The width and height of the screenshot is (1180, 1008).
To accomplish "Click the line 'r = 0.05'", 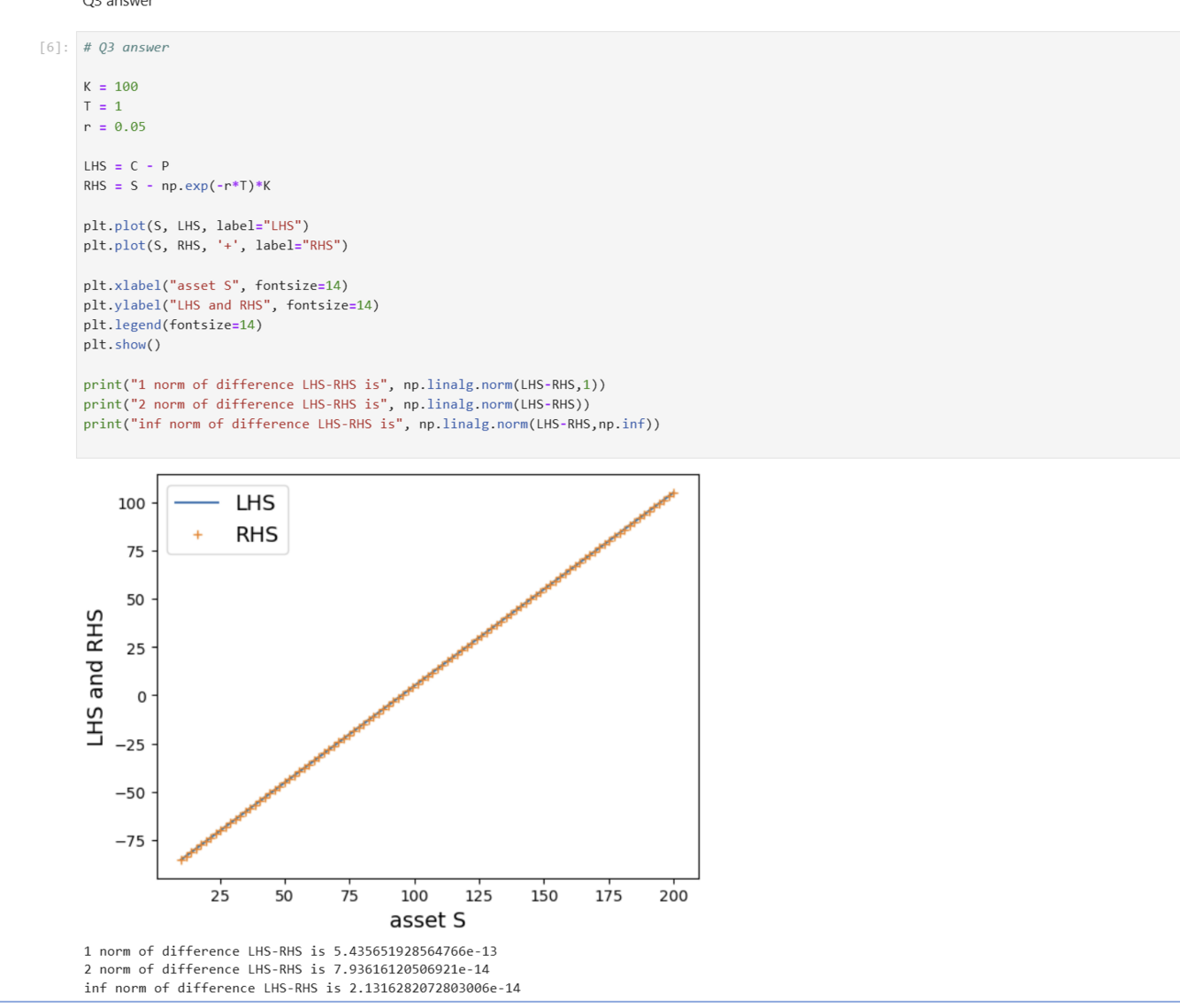I will click(114, 126).
